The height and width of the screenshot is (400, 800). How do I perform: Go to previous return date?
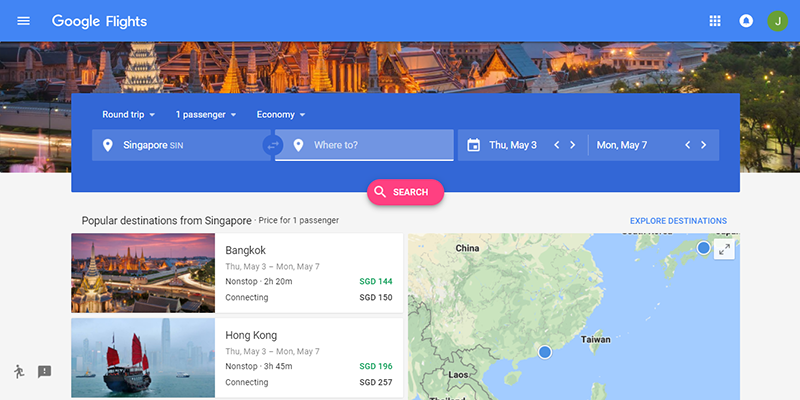[687, 145]
